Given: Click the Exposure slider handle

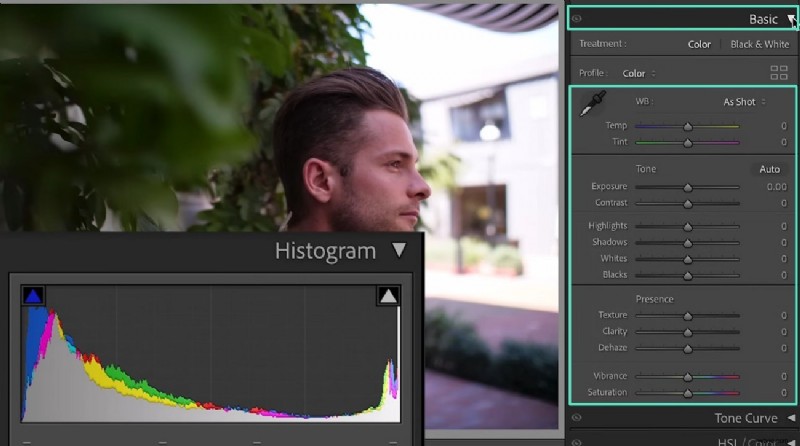Looking at the screenshot, I should point(688,187).
